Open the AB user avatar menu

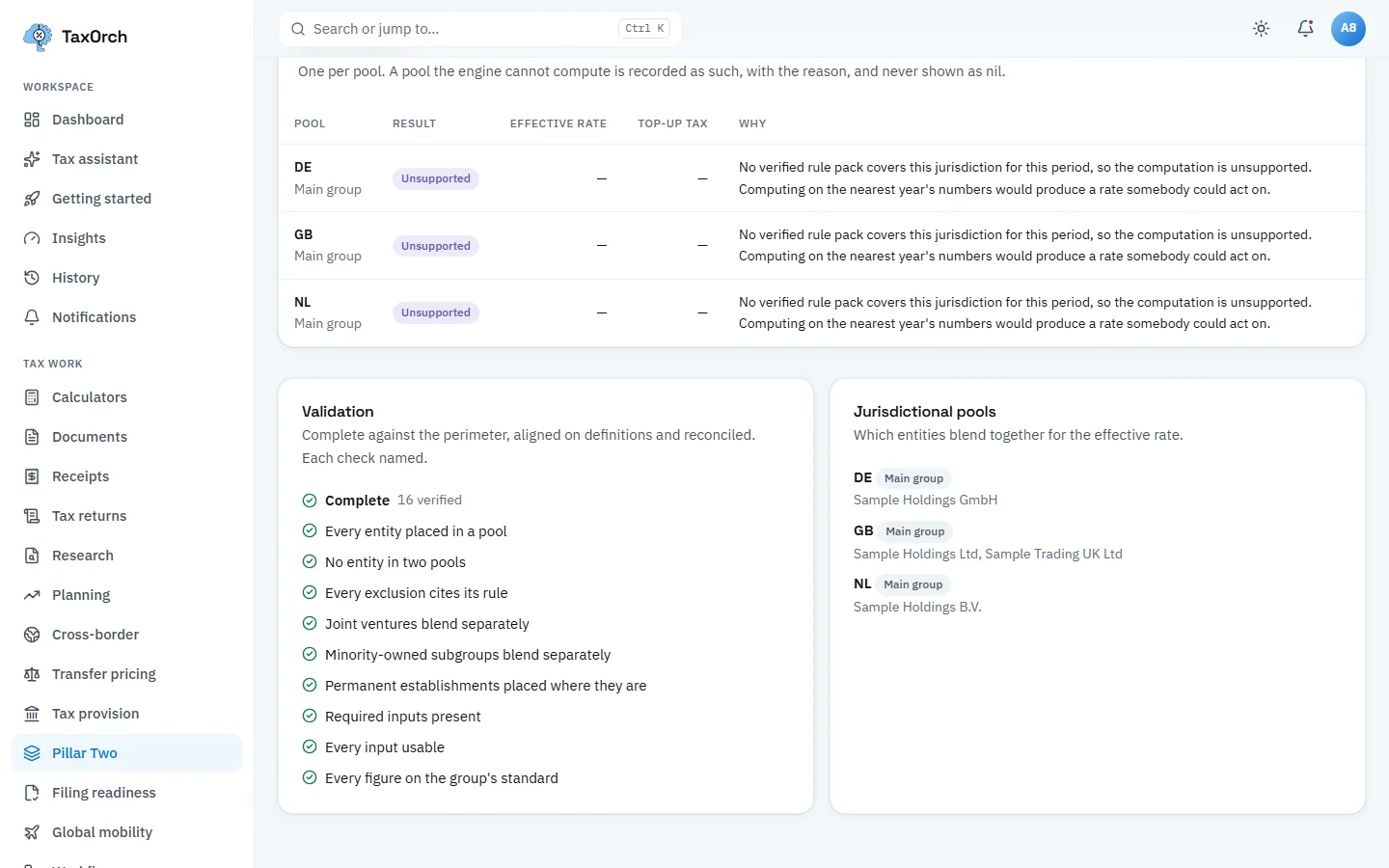tap(1348, 29)
